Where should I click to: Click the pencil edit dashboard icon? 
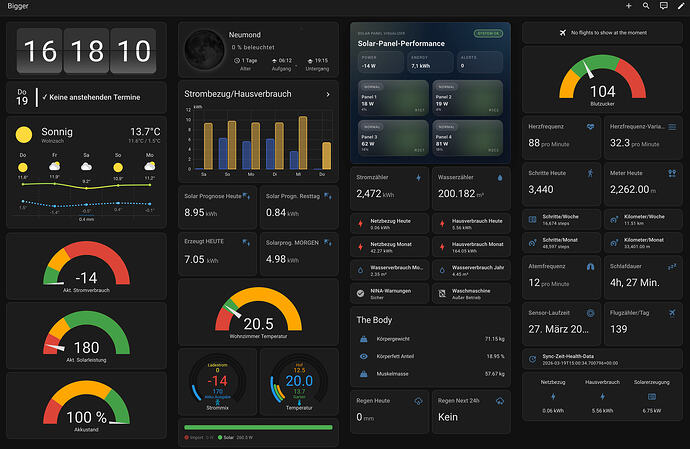[x=681, y=6]
